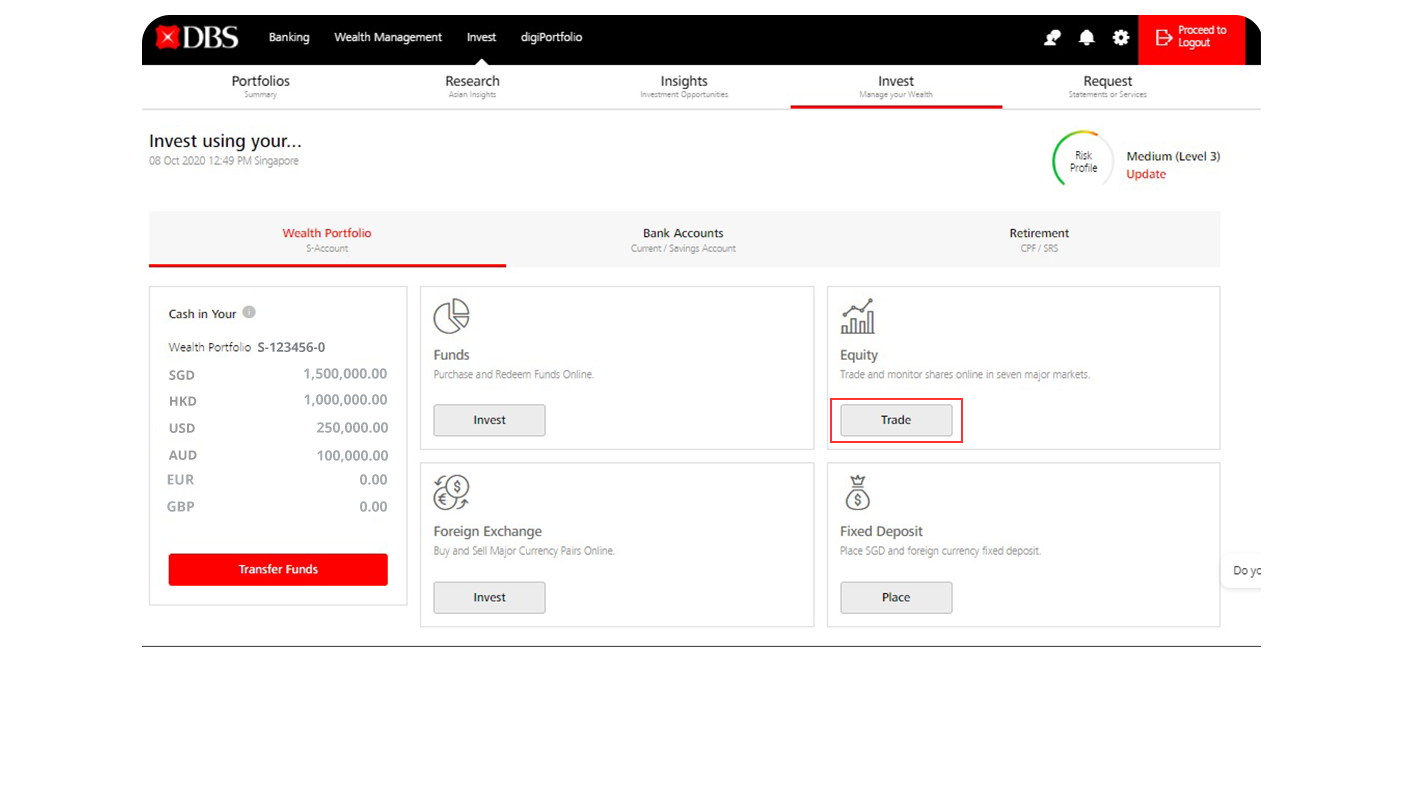Click the Invest button under Funds
The height and width of the screenshot is (810, 1406).
tap(489, 420)
